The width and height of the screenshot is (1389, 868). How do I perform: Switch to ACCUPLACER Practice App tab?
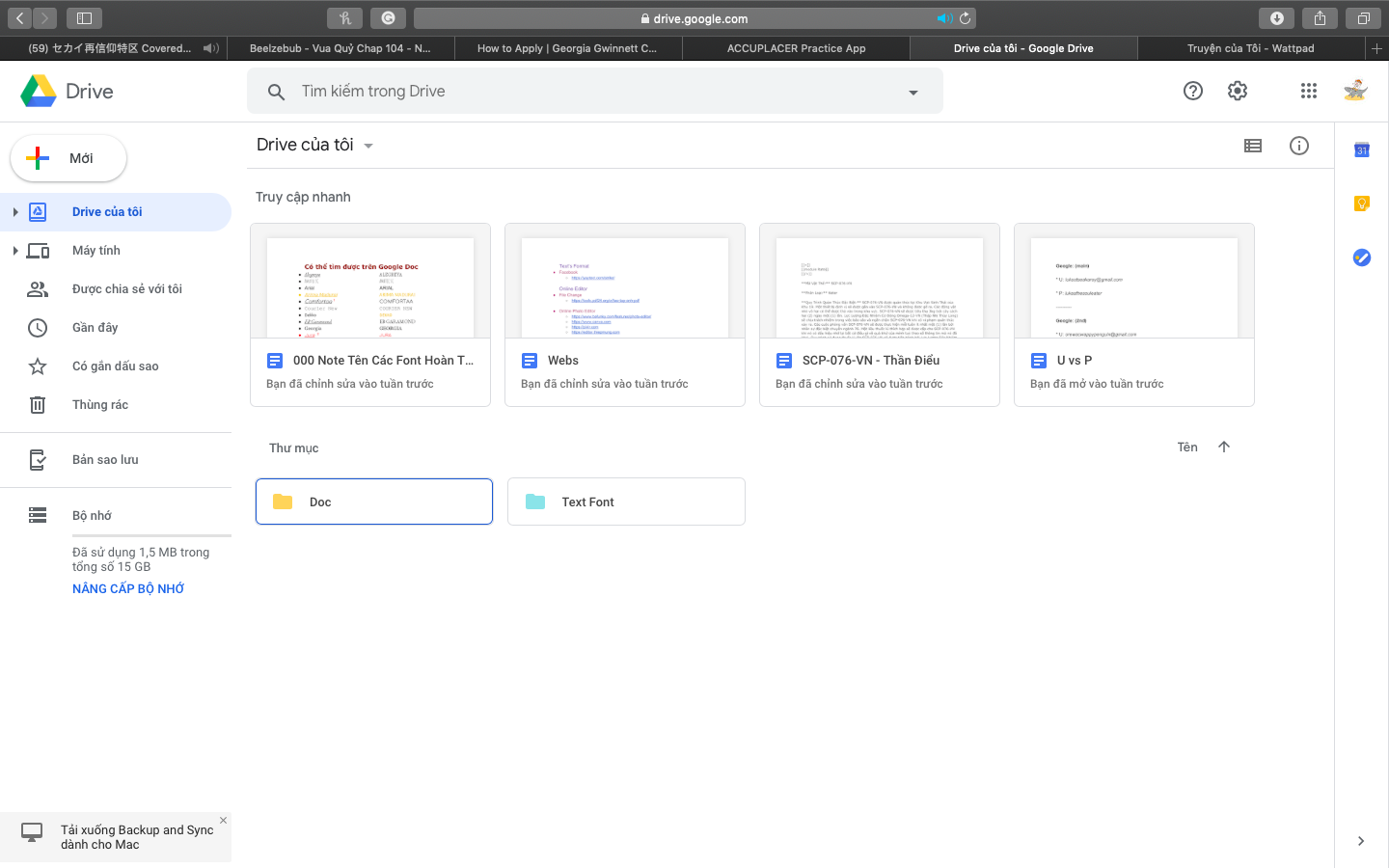pyautogui.click(x=796, y=48)
